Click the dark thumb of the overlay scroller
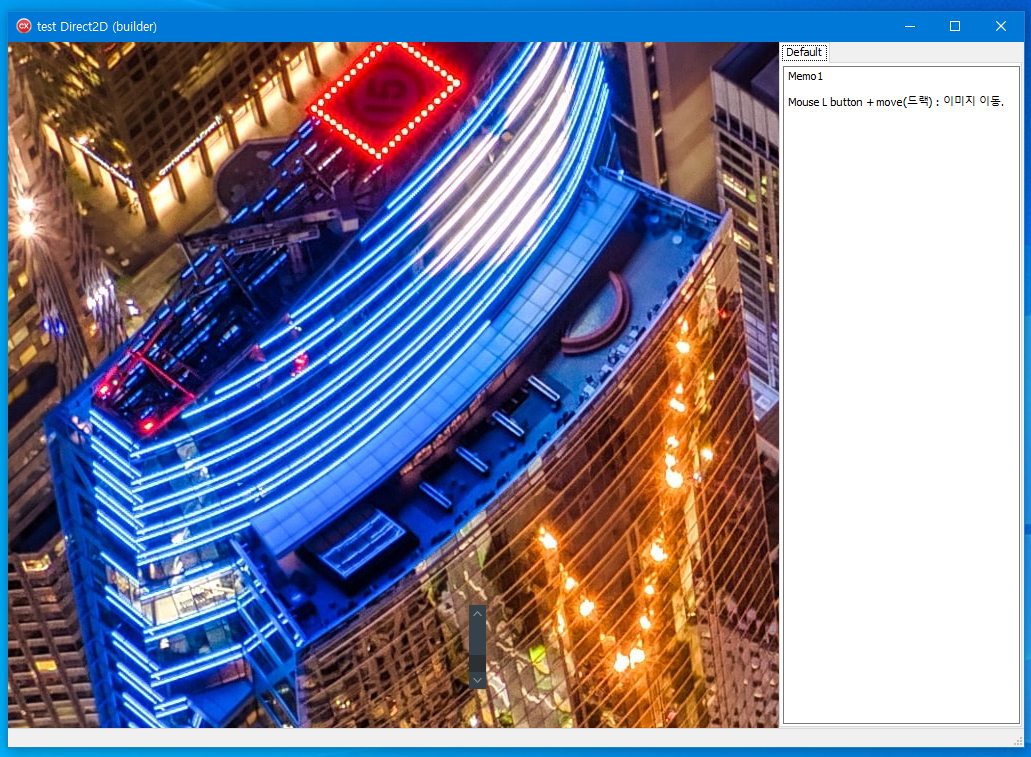Viewport: 1031px width, 757px height. (478, 661)
